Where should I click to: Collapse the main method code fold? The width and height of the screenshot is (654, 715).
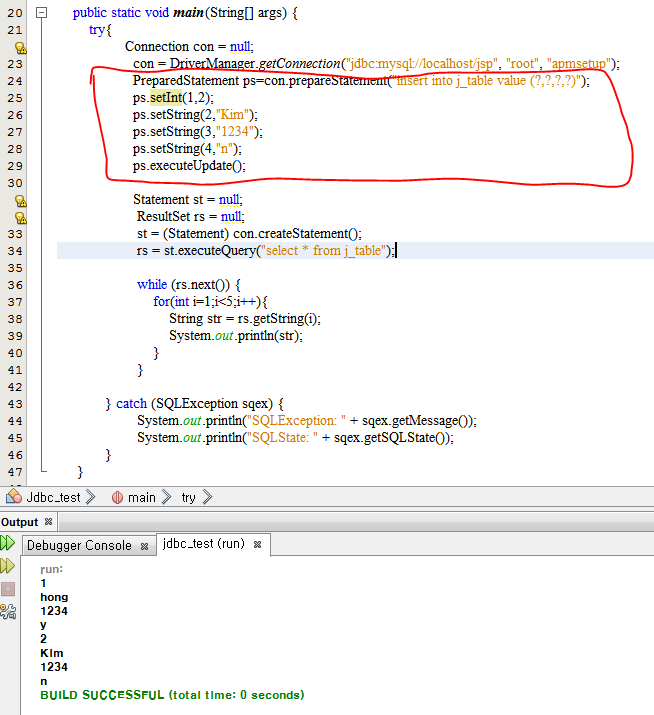(x=41, y=13)
